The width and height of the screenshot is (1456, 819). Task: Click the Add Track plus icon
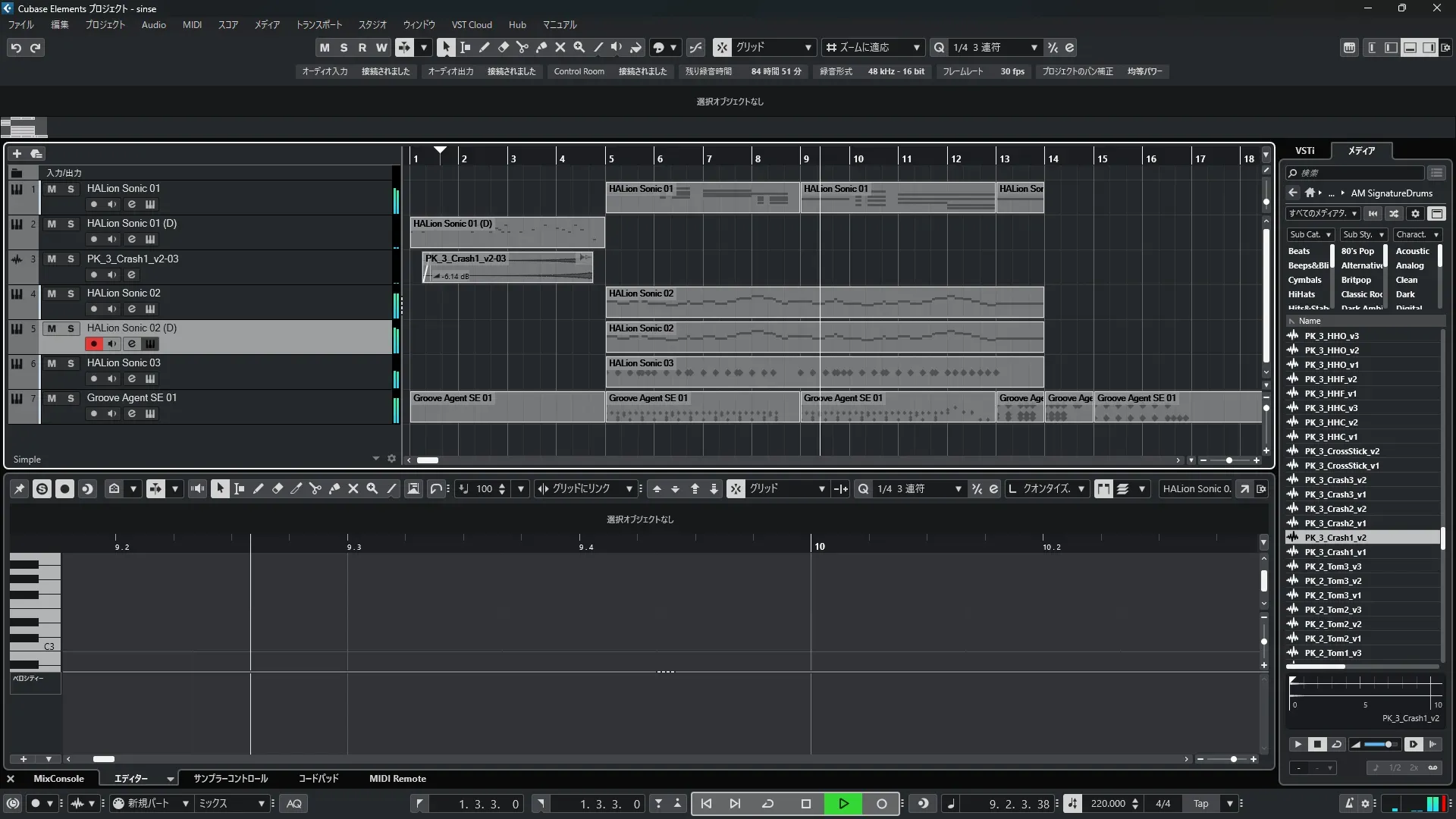click(x=17, y=153)
